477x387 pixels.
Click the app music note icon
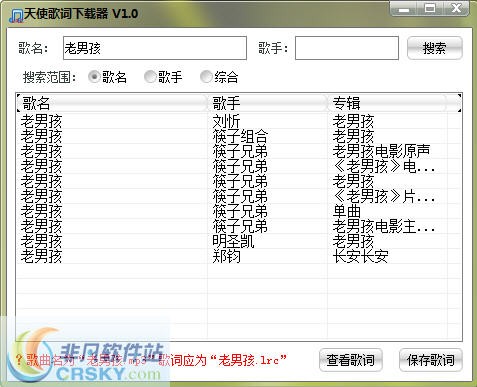point(16,15)
